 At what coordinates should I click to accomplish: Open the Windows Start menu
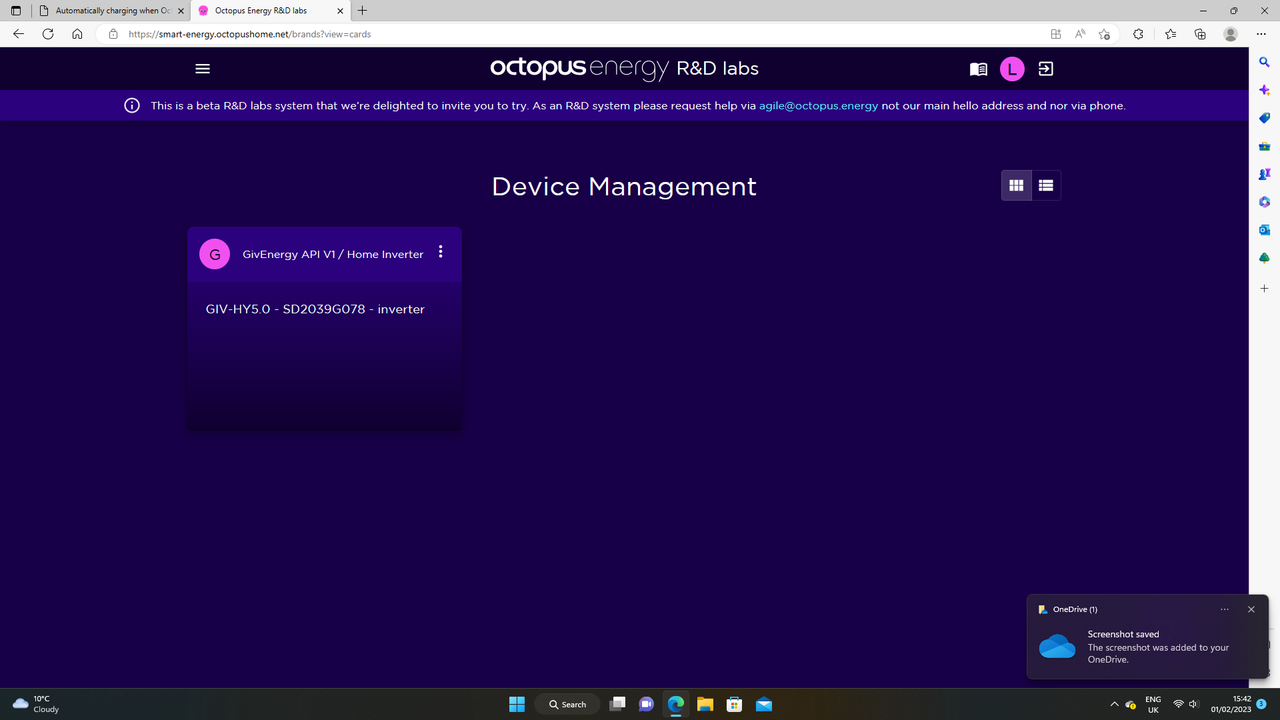(517, 704)
